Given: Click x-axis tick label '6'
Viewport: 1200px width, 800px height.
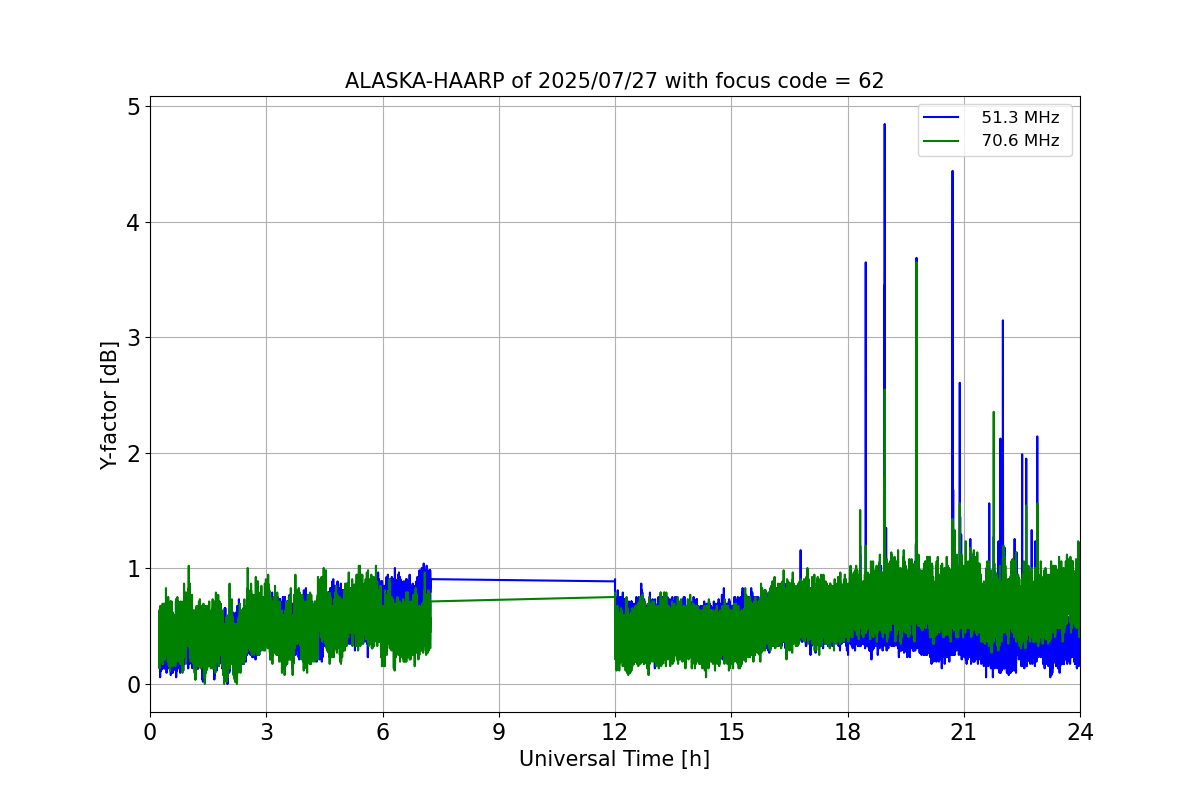Looking at the screenshot, I should (x=382, y=732).
